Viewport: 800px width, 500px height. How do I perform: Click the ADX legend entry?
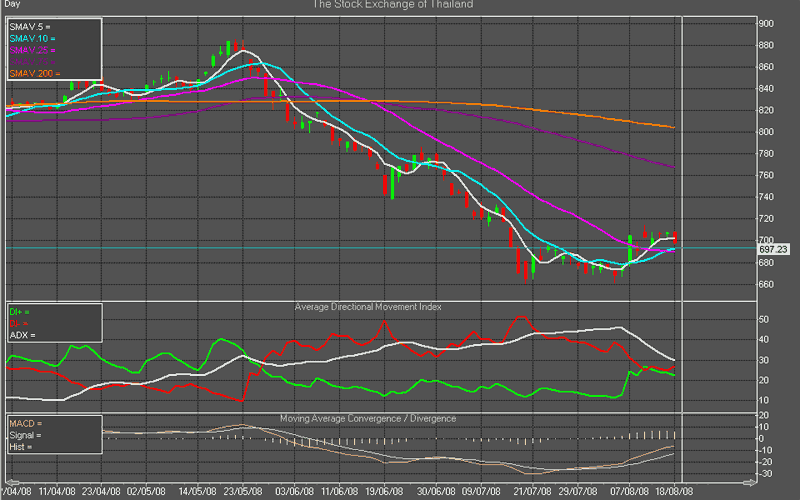pyautogui.click(x=22, y=335)
